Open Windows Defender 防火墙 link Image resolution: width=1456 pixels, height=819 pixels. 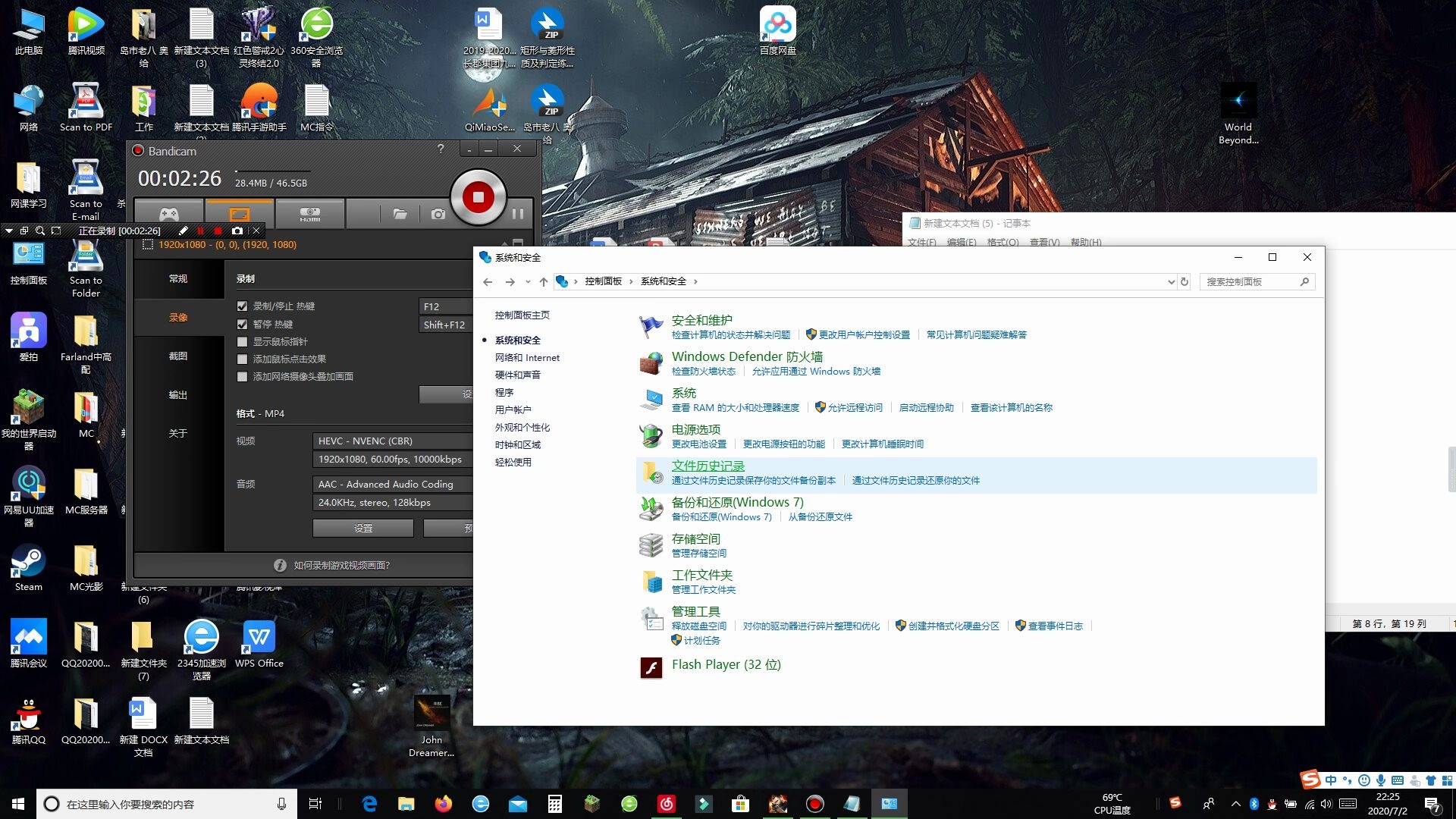[746, 356]
